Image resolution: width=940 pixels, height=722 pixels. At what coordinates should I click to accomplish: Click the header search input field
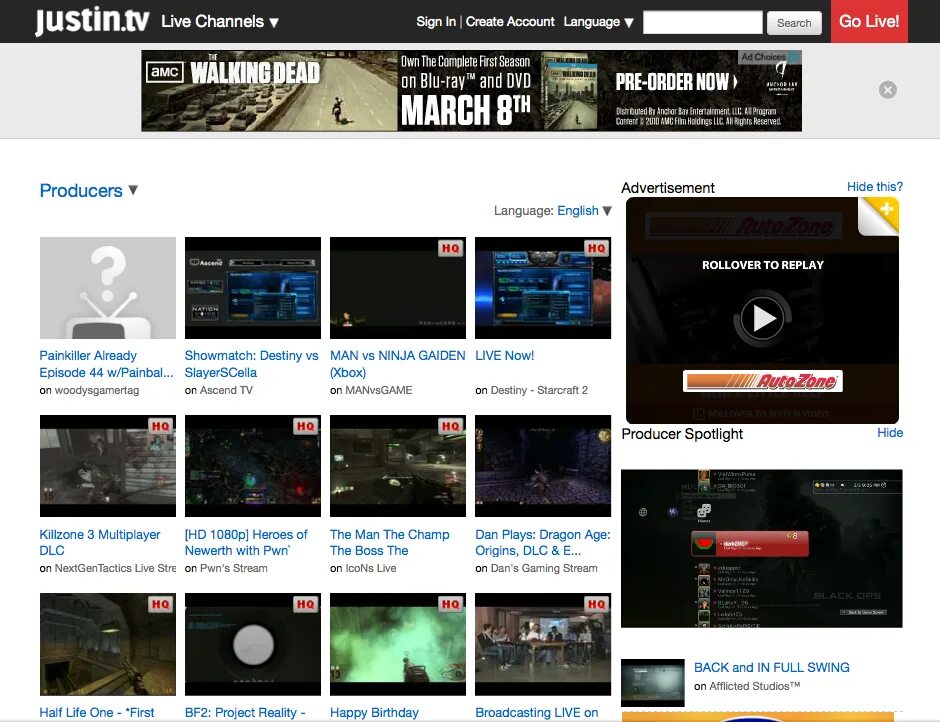click(703, 22)
